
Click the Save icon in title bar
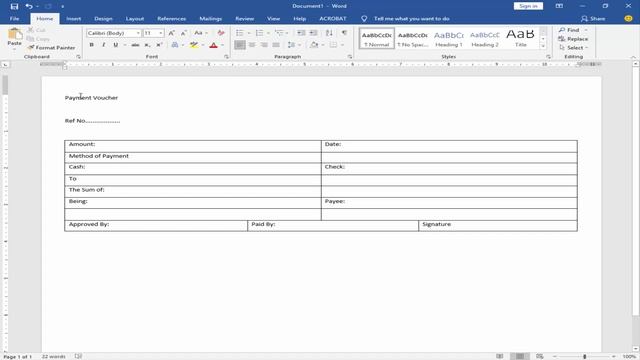tap(14, 6)
